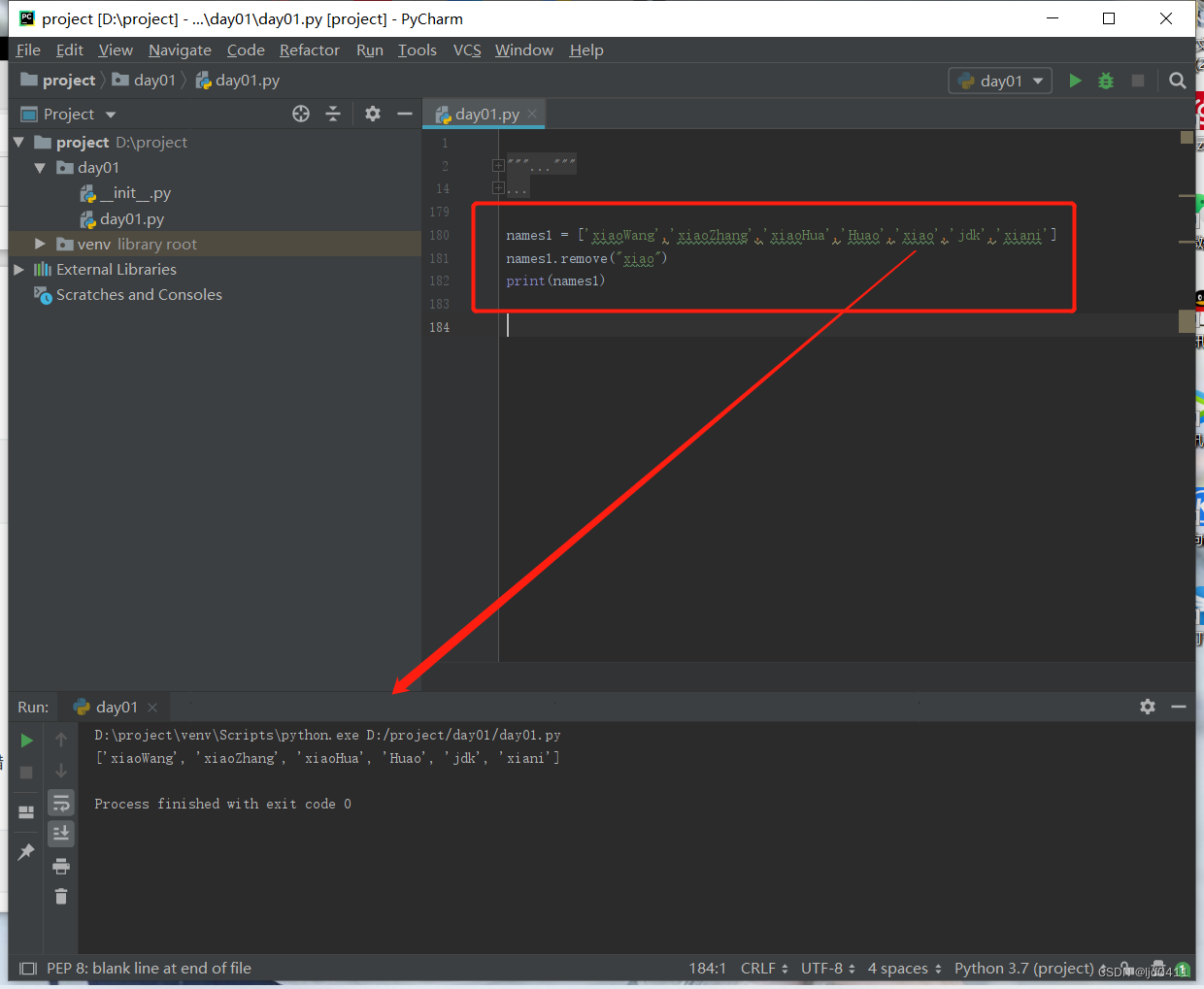Go down the stack trace arrow
This screenshot has height=989, width=1204.
click(61, 771)
